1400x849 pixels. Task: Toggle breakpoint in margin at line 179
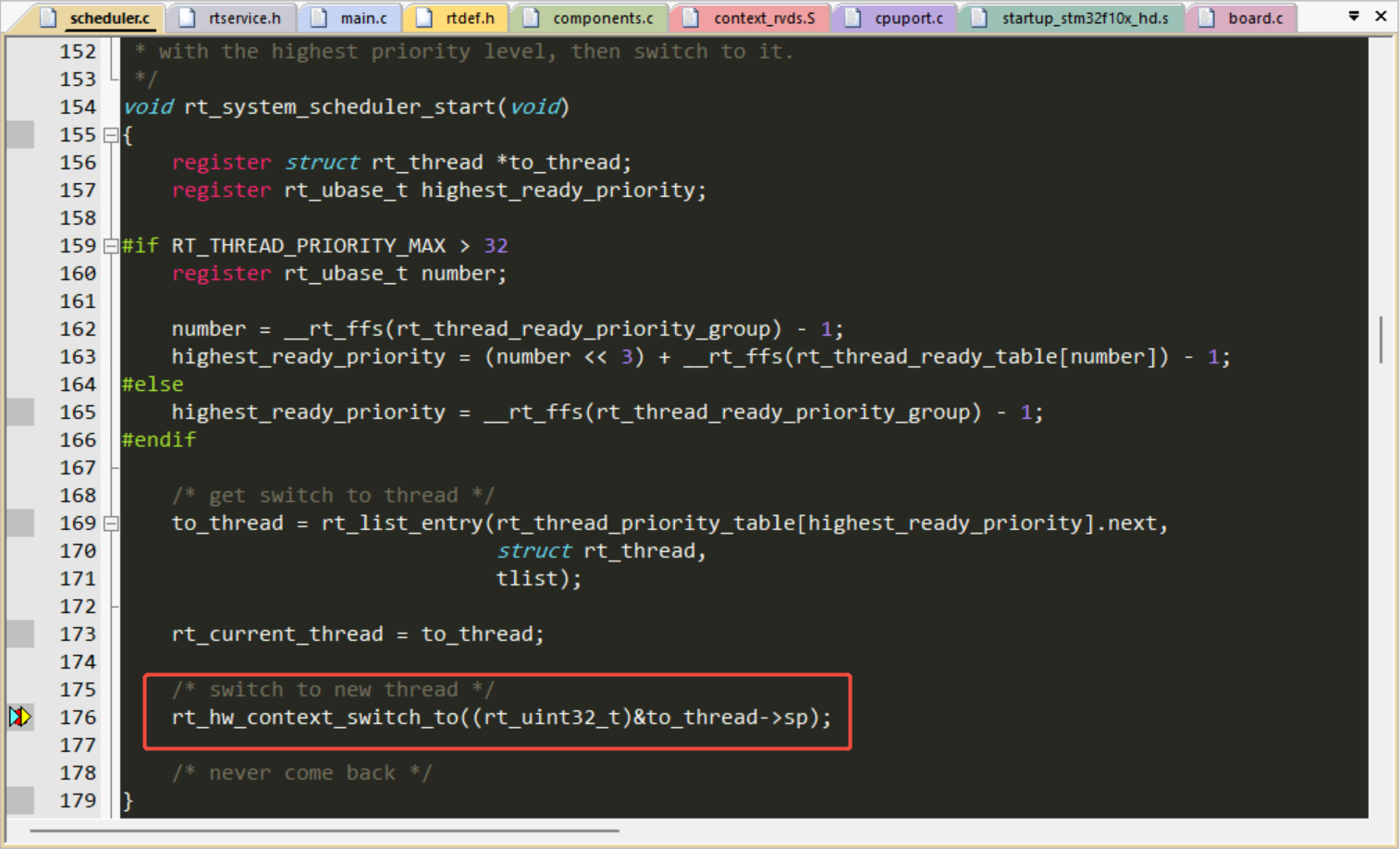coord(20,801)
